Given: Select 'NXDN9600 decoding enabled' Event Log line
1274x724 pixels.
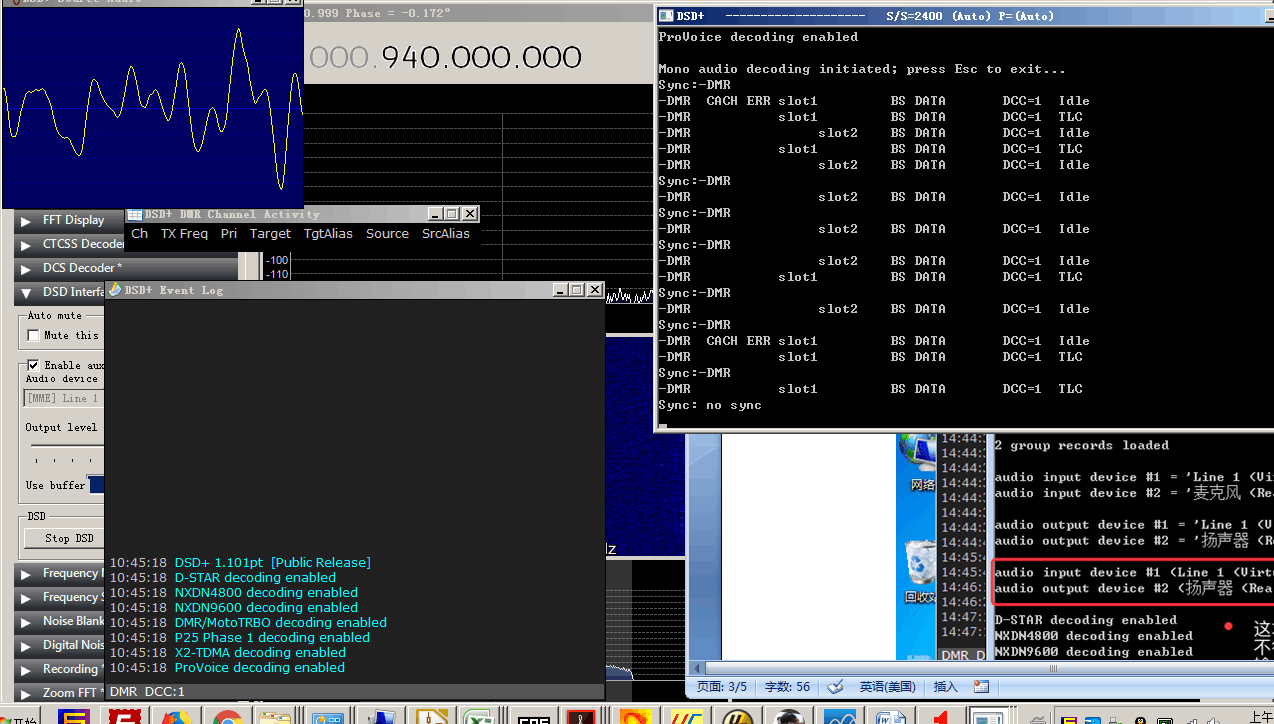Looking at the screenshot, I should (266, 608).
